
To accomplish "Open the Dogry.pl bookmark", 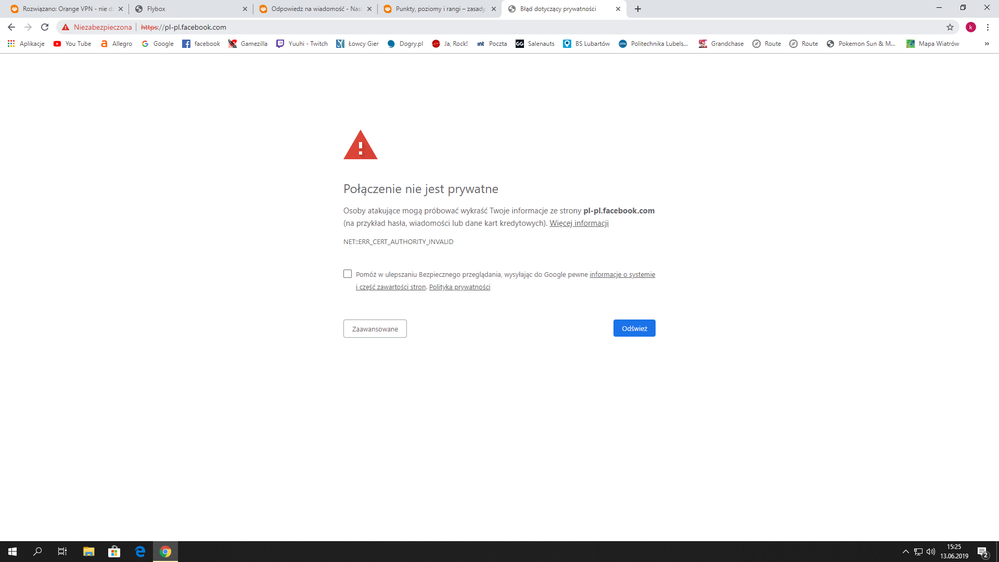I will coord(405,44).
